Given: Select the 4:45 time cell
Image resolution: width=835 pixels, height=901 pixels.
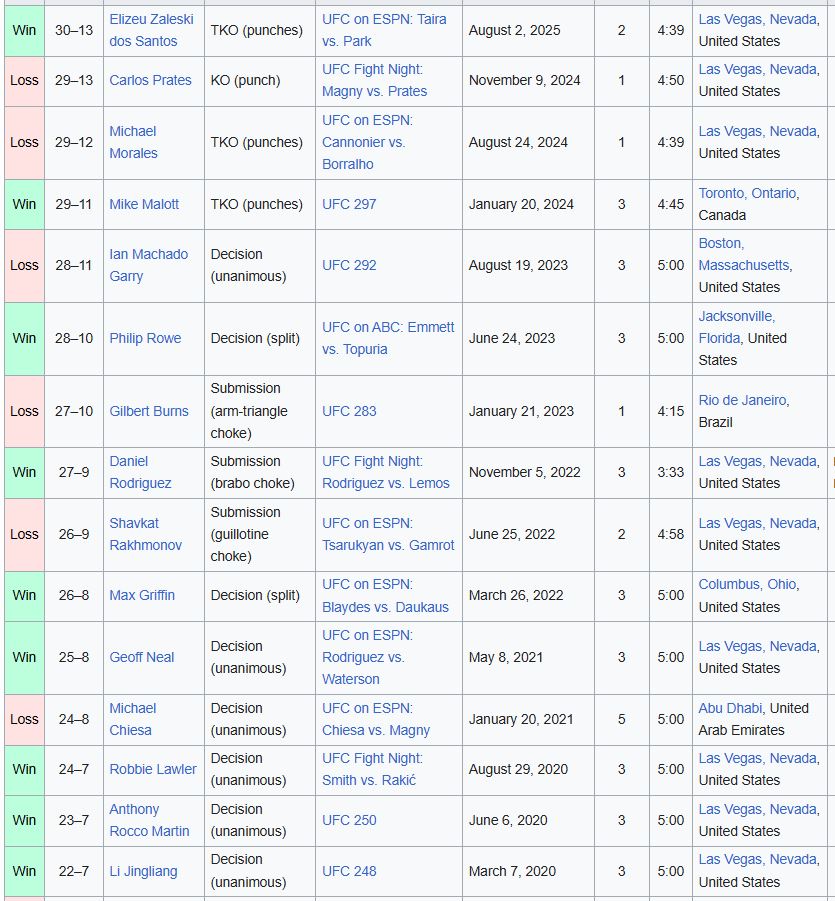Looking at the screenshot, I should (671, 205).
